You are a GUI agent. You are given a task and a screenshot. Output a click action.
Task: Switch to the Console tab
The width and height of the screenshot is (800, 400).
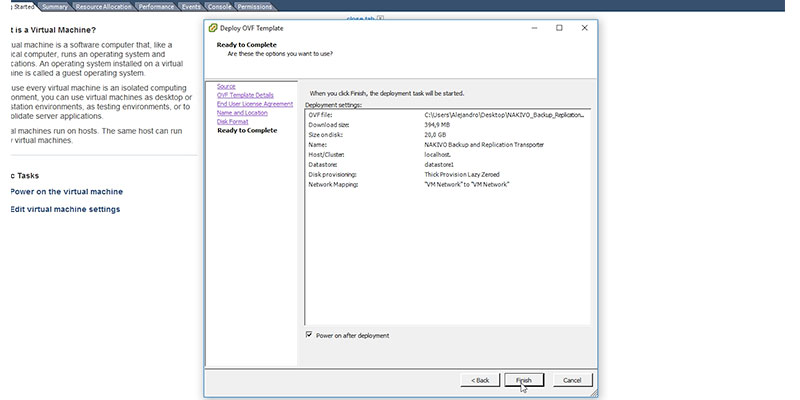(219, 7)
